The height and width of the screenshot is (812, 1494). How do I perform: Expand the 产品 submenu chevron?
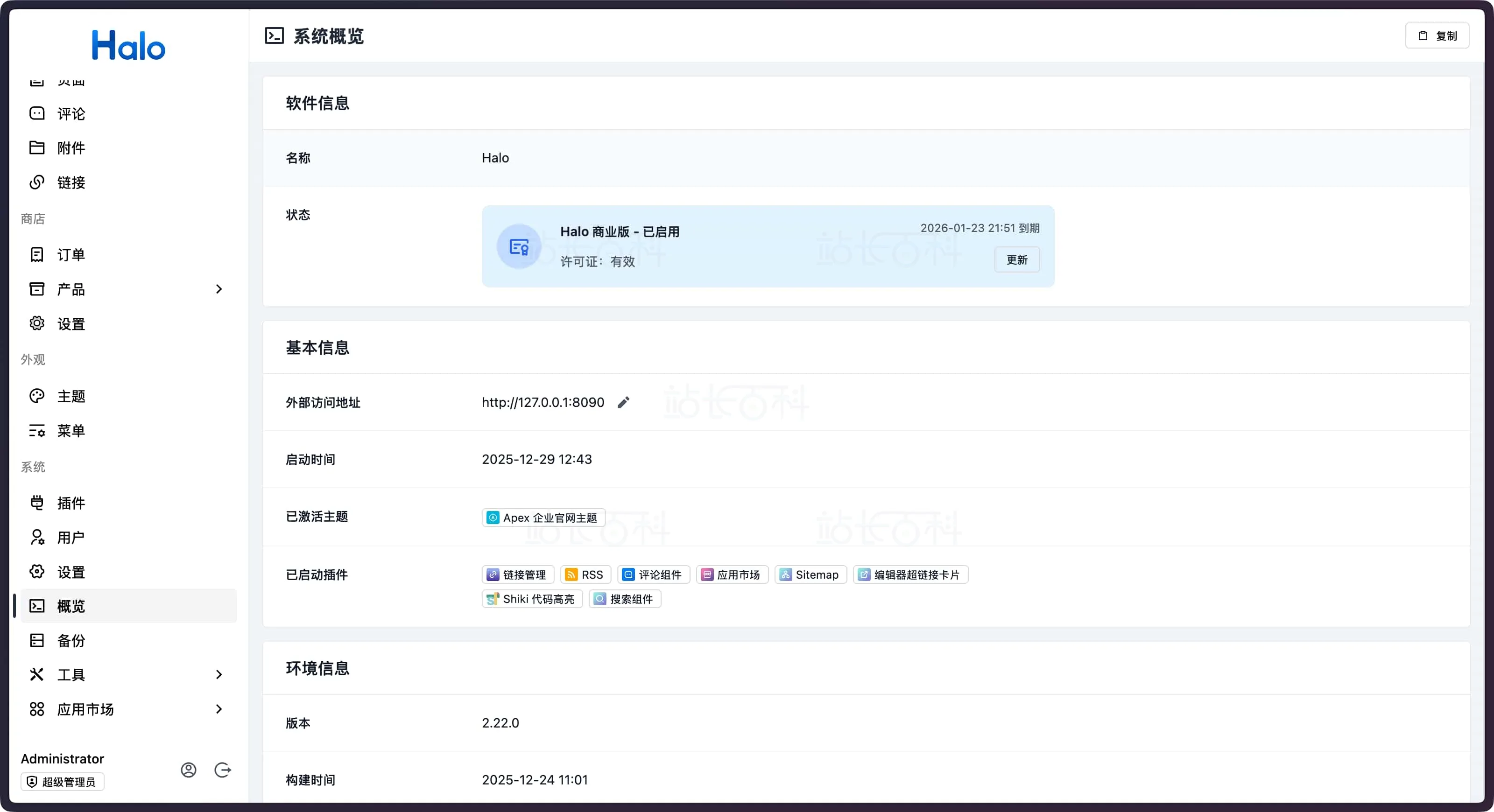218,289
